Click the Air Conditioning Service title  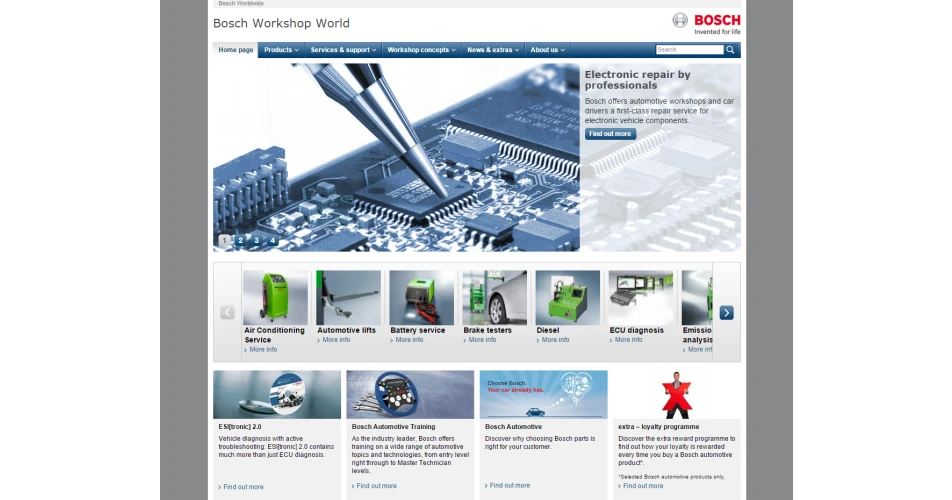tap(274, 335)
